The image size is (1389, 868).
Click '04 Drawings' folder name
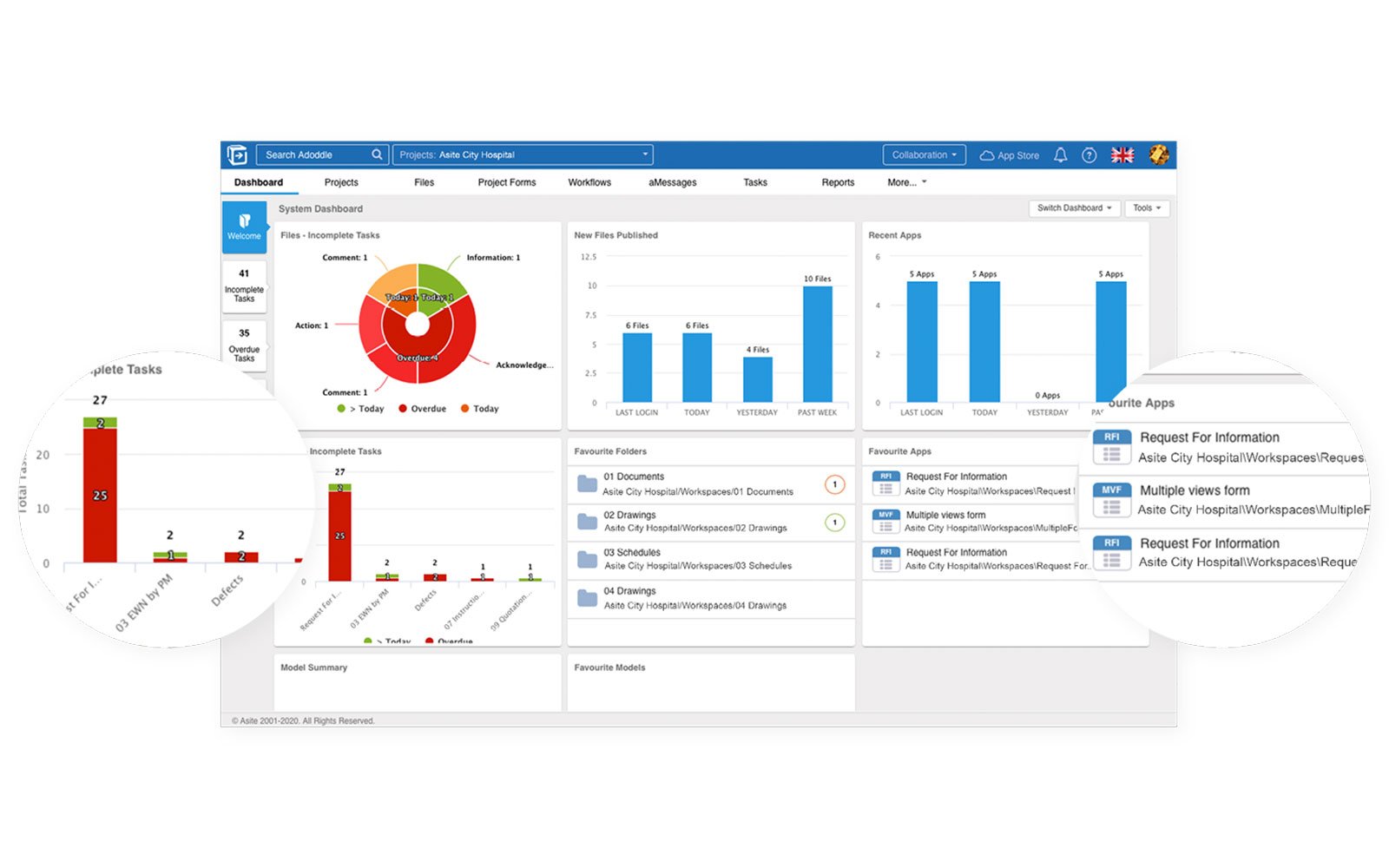[x=630, y=591]
